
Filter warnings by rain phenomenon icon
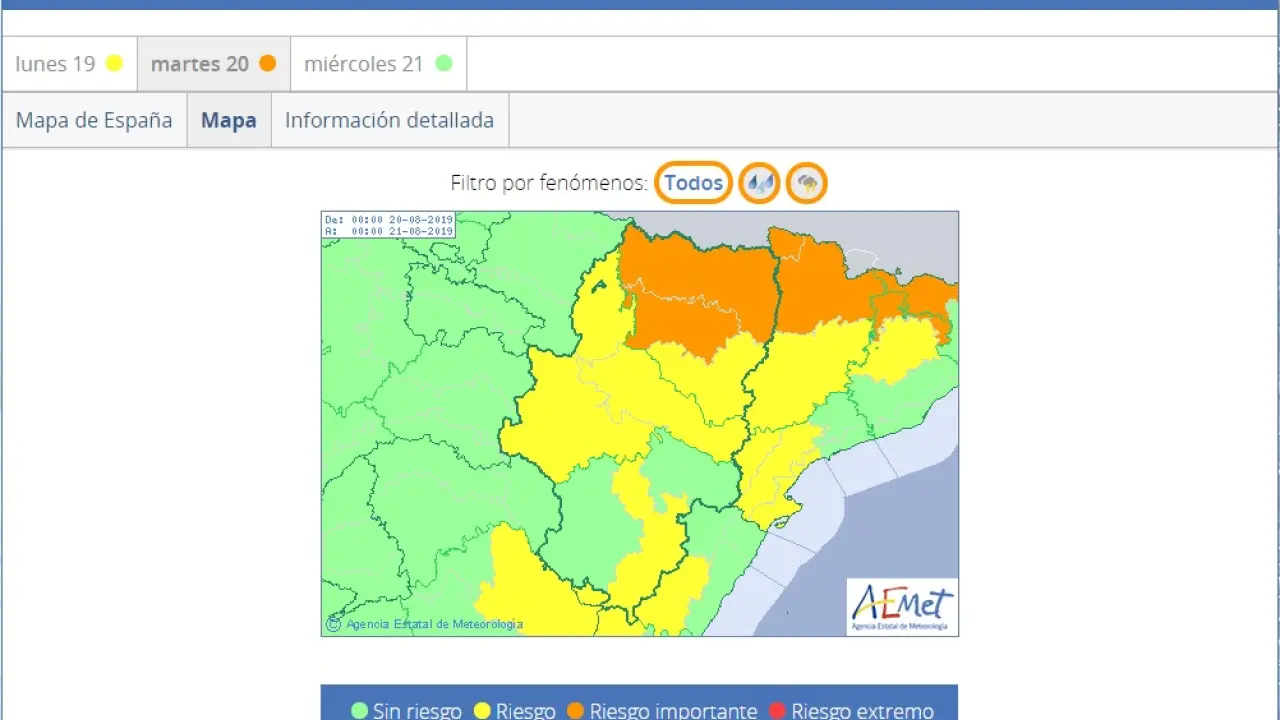(x=759, y=183)
